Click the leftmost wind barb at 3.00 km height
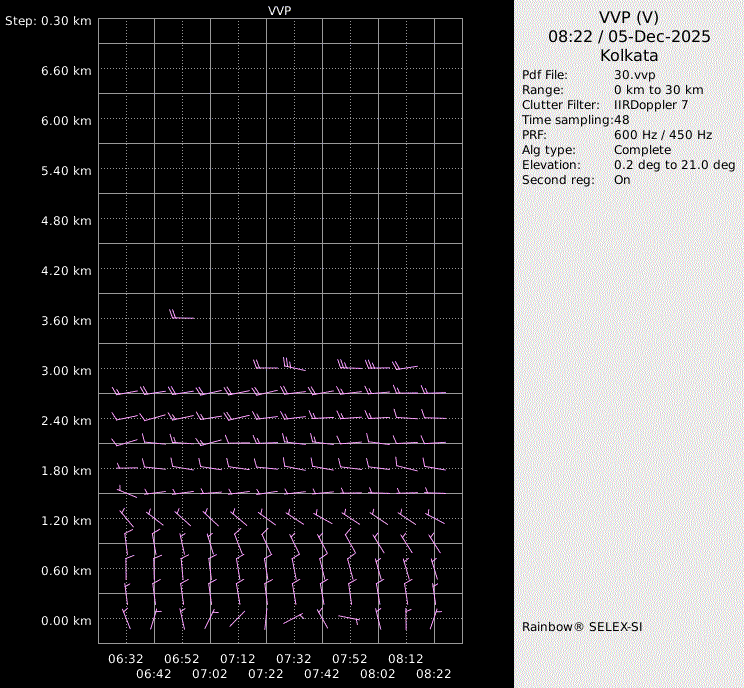The height and width of the screenshot is (688, 744). click(265, 366)
